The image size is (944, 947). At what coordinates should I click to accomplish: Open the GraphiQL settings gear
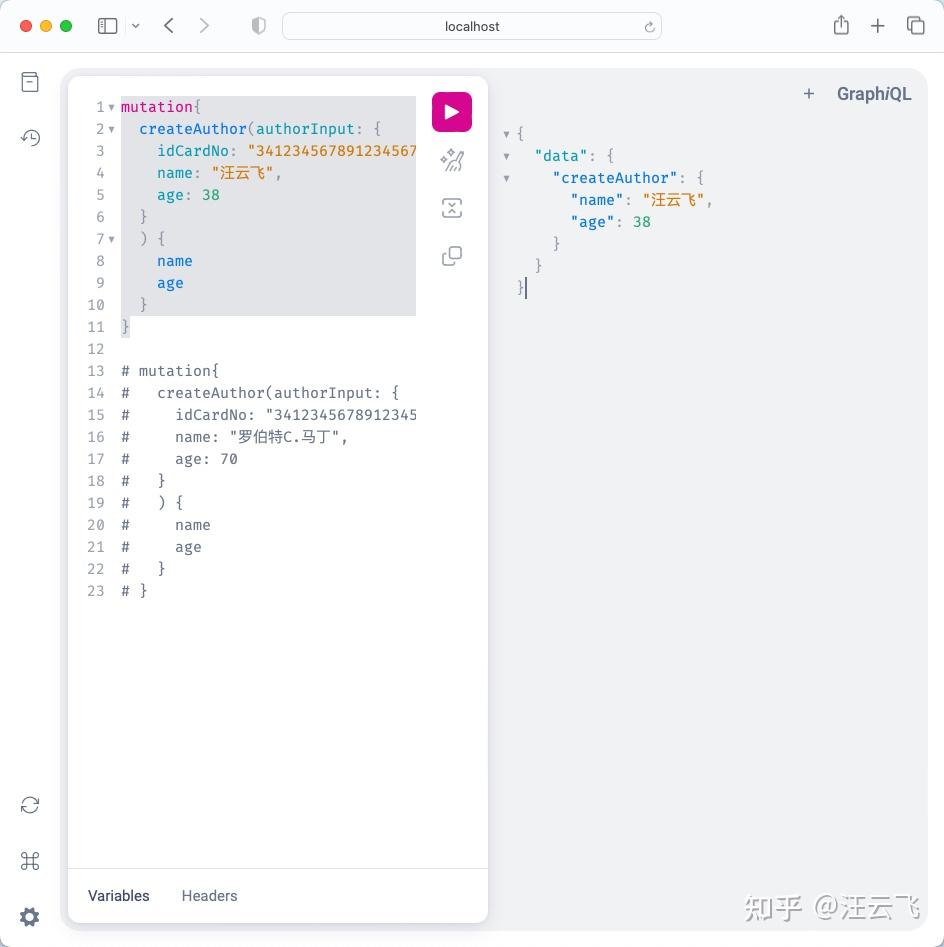pos(29,917)
